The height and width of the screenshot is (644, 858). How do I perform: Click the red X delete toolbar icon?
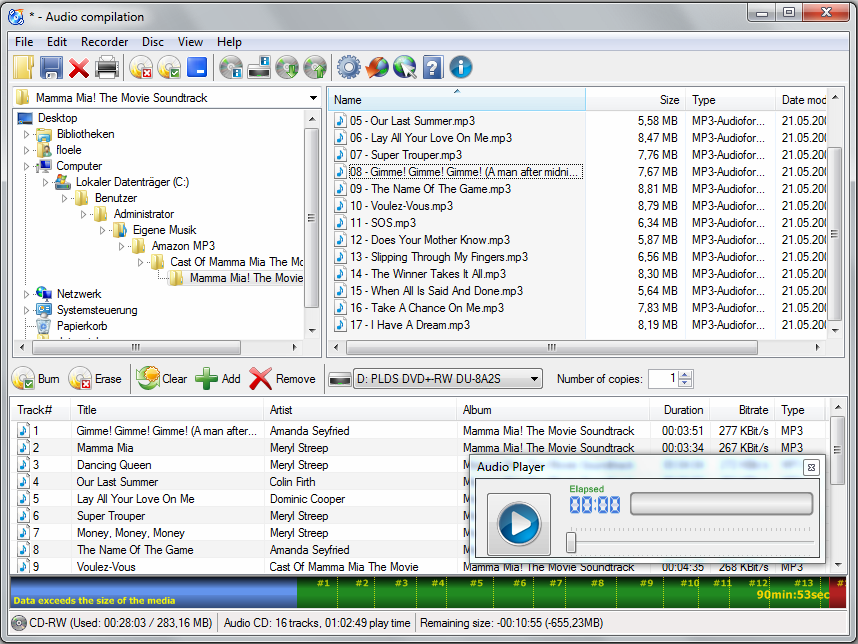click(80, 67)
